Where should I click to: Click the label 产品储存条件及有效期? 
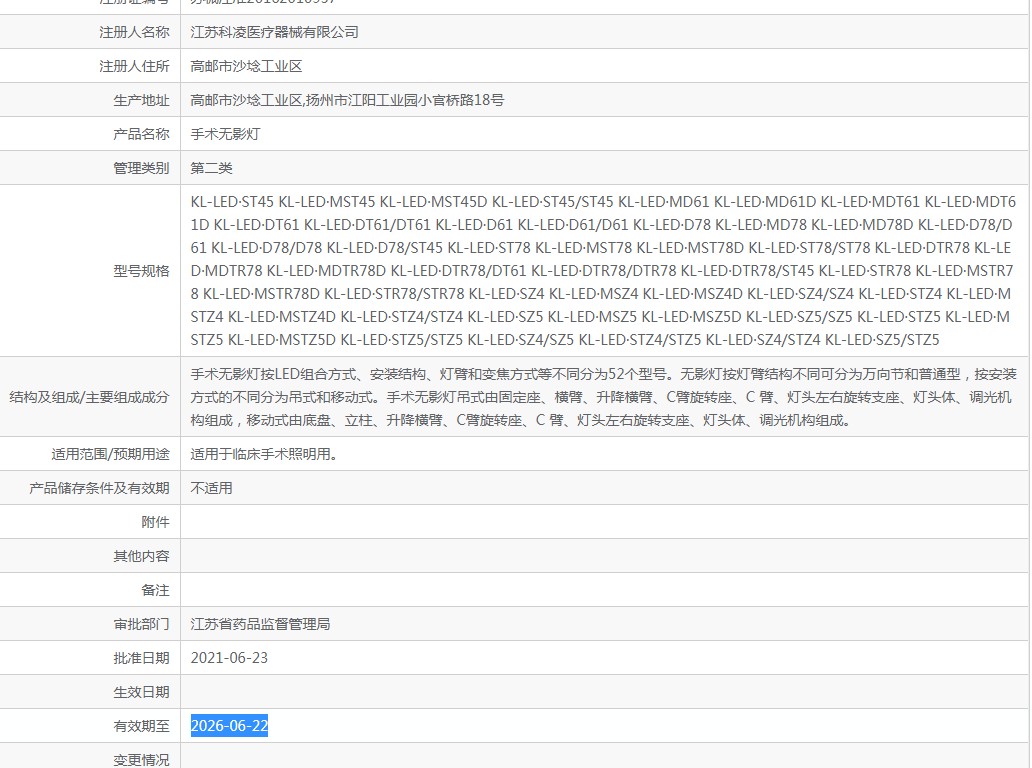pyautogui.click(x=99, y=488)
